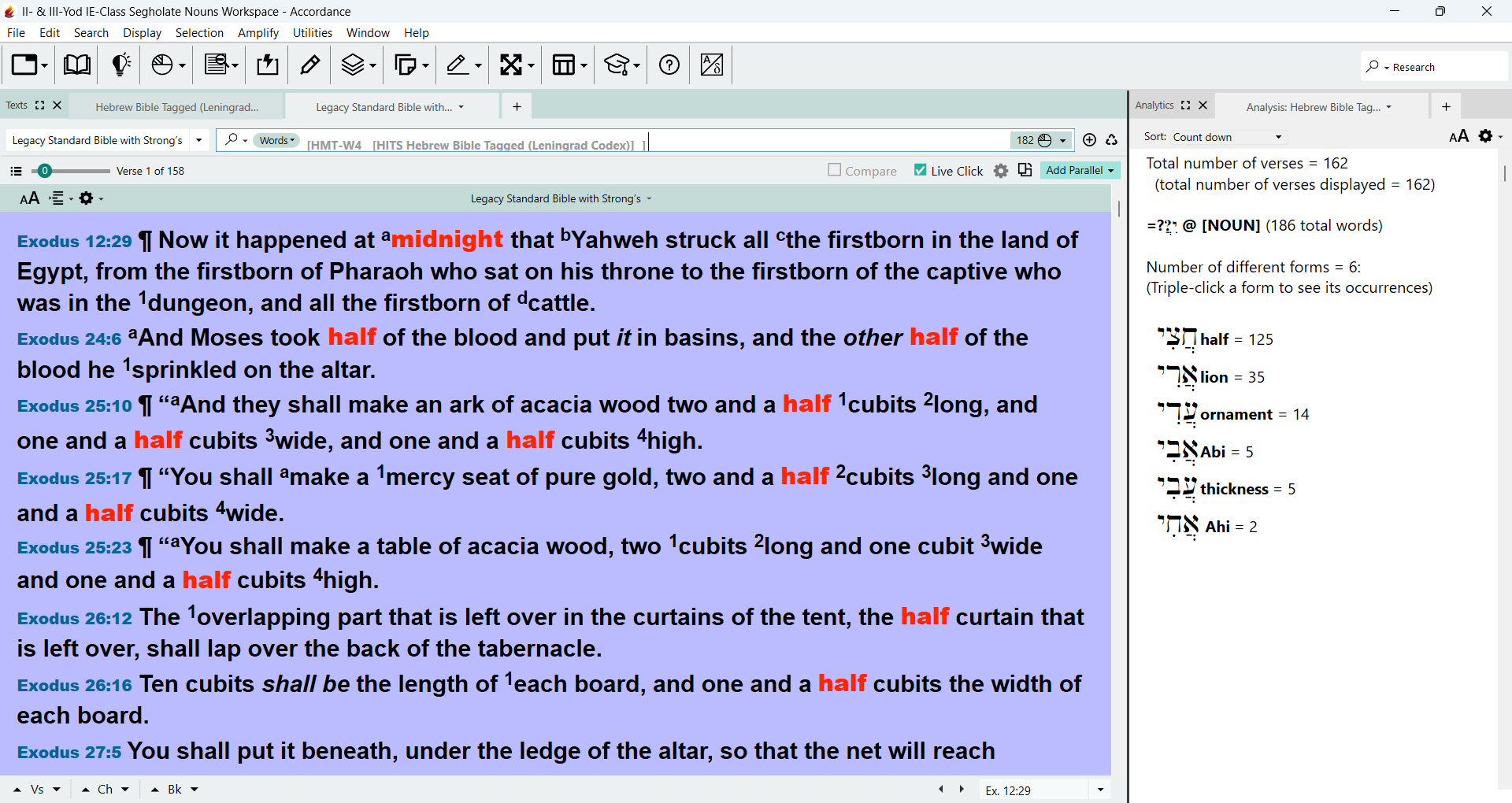Click the graduation cap study icon
Image resolution: width=1512 pixels, height=803 pixels.
point(616,65)
